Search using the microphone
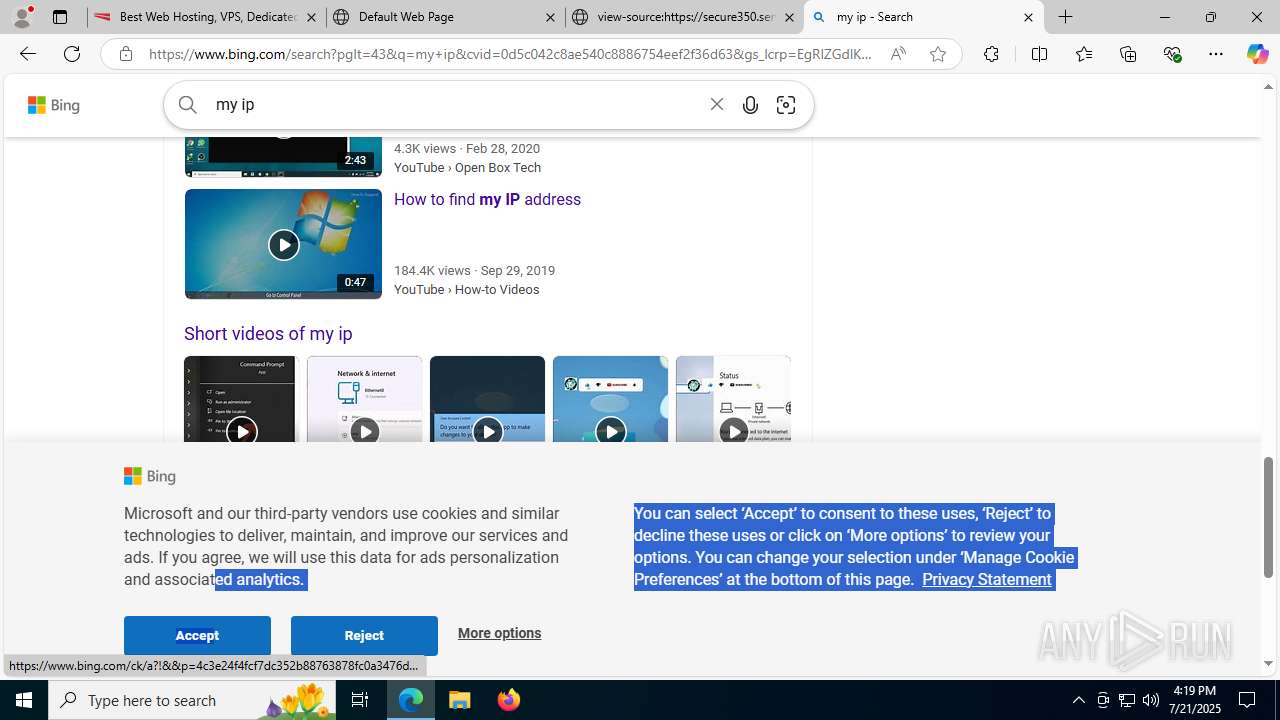The height and width of the screenshot is (720, 1280). [x=750, y=104]
